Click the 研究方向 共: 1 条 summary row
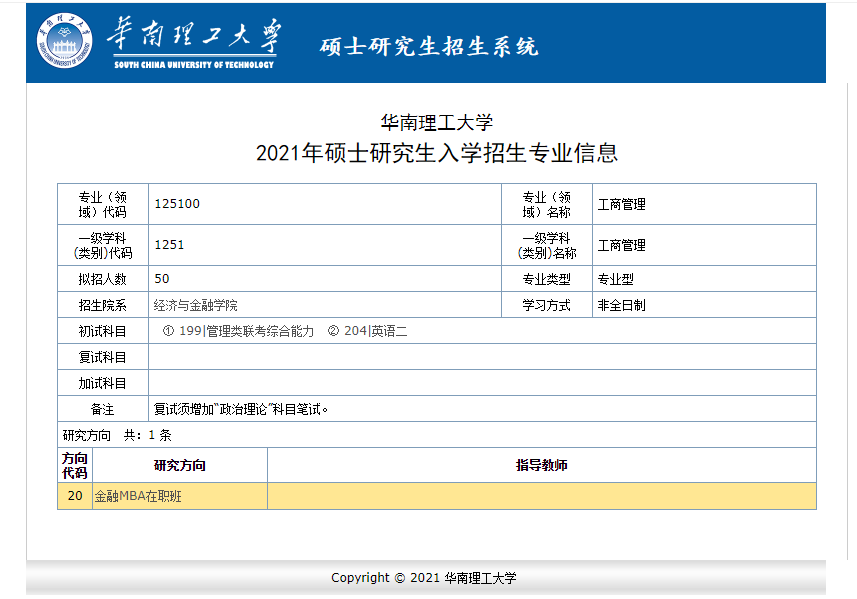 click(437, 435)
